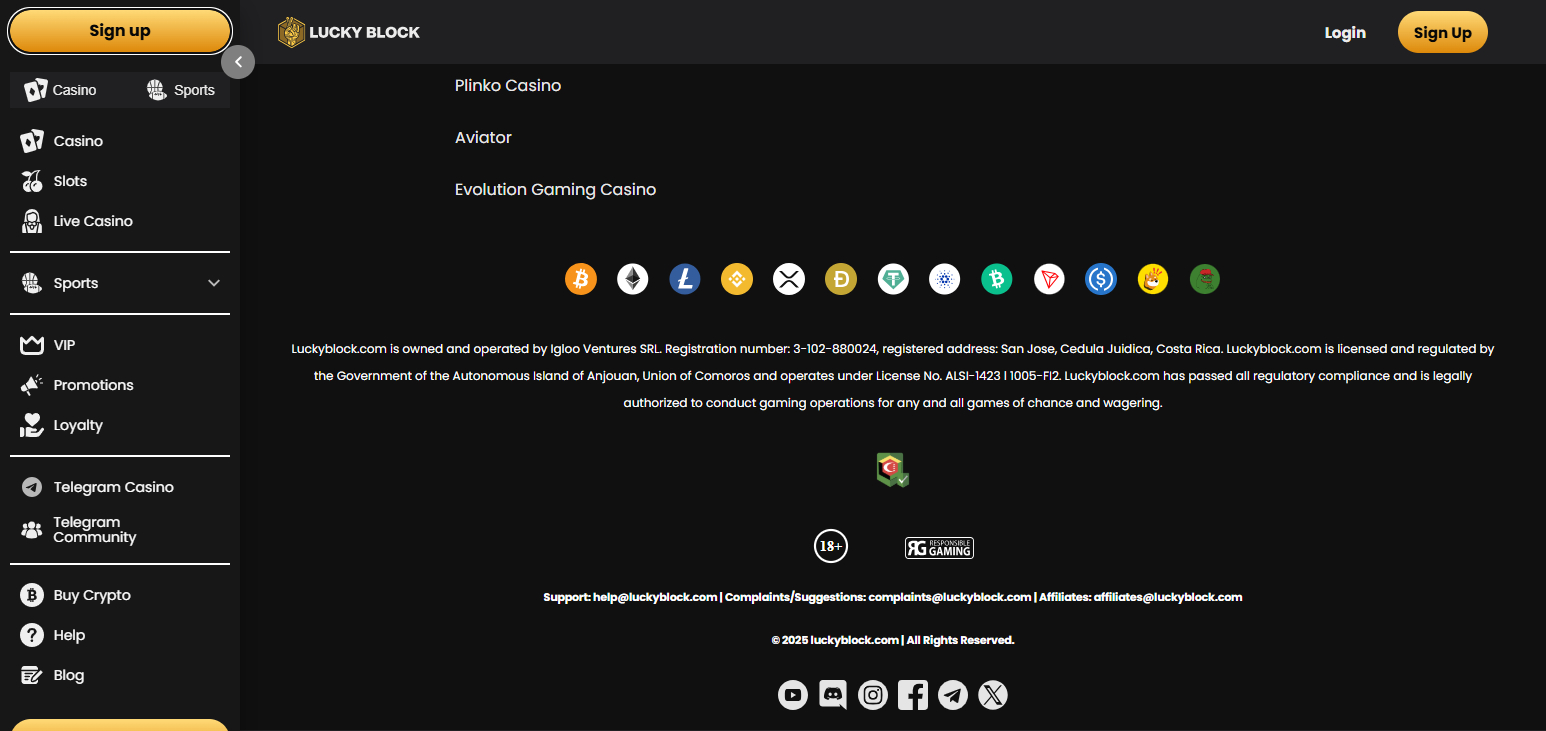The height and width of the screenshot is (731, 1546).
Task: Click the Responsible Gaming badge
Action: point(939,548)
